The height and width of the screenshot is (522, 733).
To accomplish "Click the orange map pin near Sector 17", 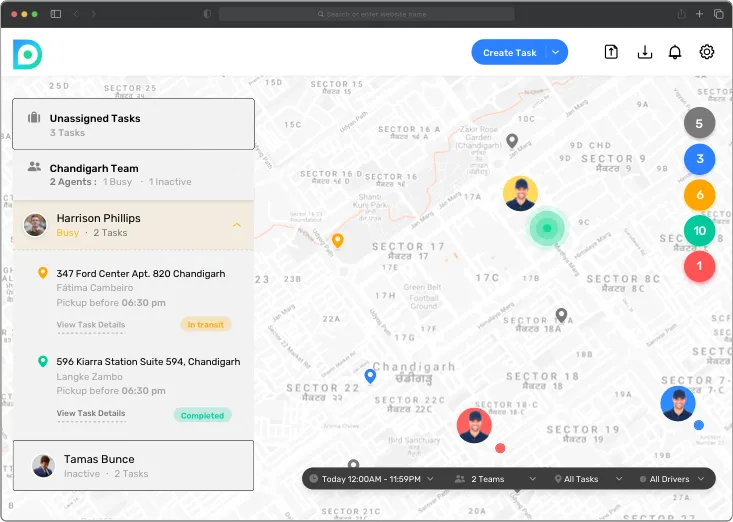I will [338, 241].
